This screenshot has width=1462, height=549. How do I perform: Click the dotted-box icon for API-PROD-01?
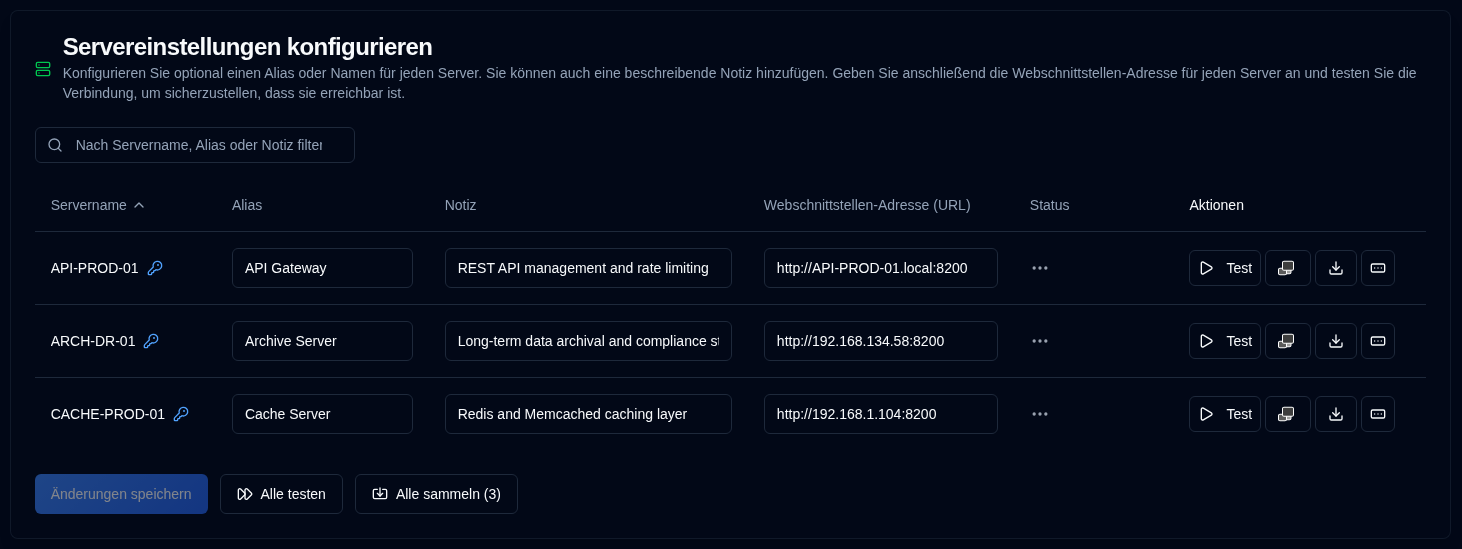click(x=1378, y=268)
